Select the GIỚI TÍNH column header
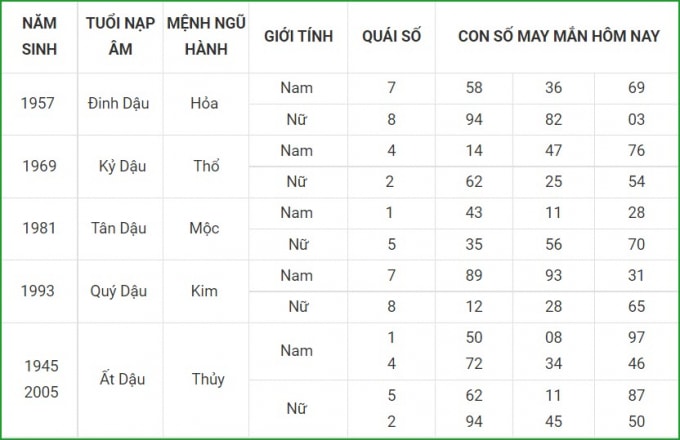This screenshot has height=440, width=680. point(298,36)
